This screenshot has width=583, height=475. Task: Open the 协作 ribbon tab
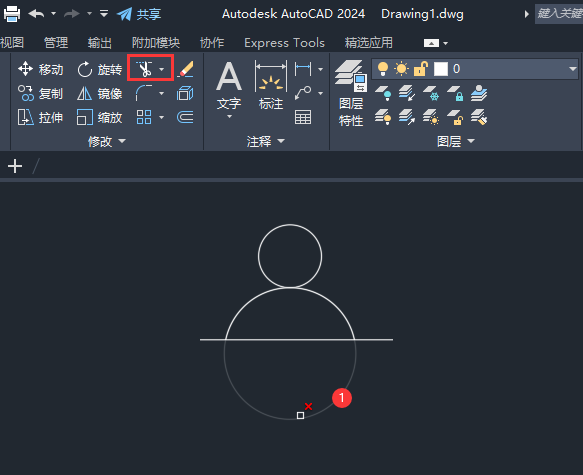(x=212, y=43)
